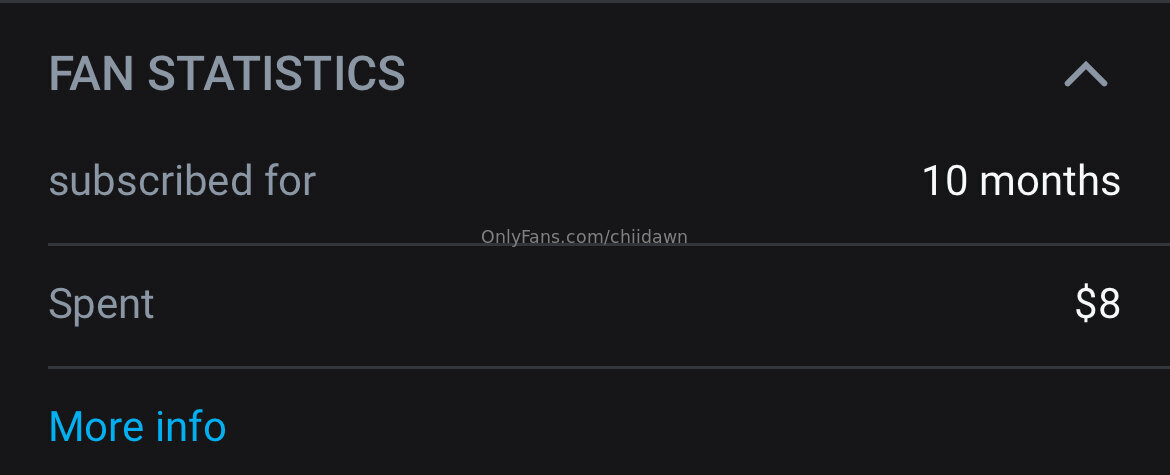Select the "subscribed for" label
1170x475 pixels.
tap(182, 181)
